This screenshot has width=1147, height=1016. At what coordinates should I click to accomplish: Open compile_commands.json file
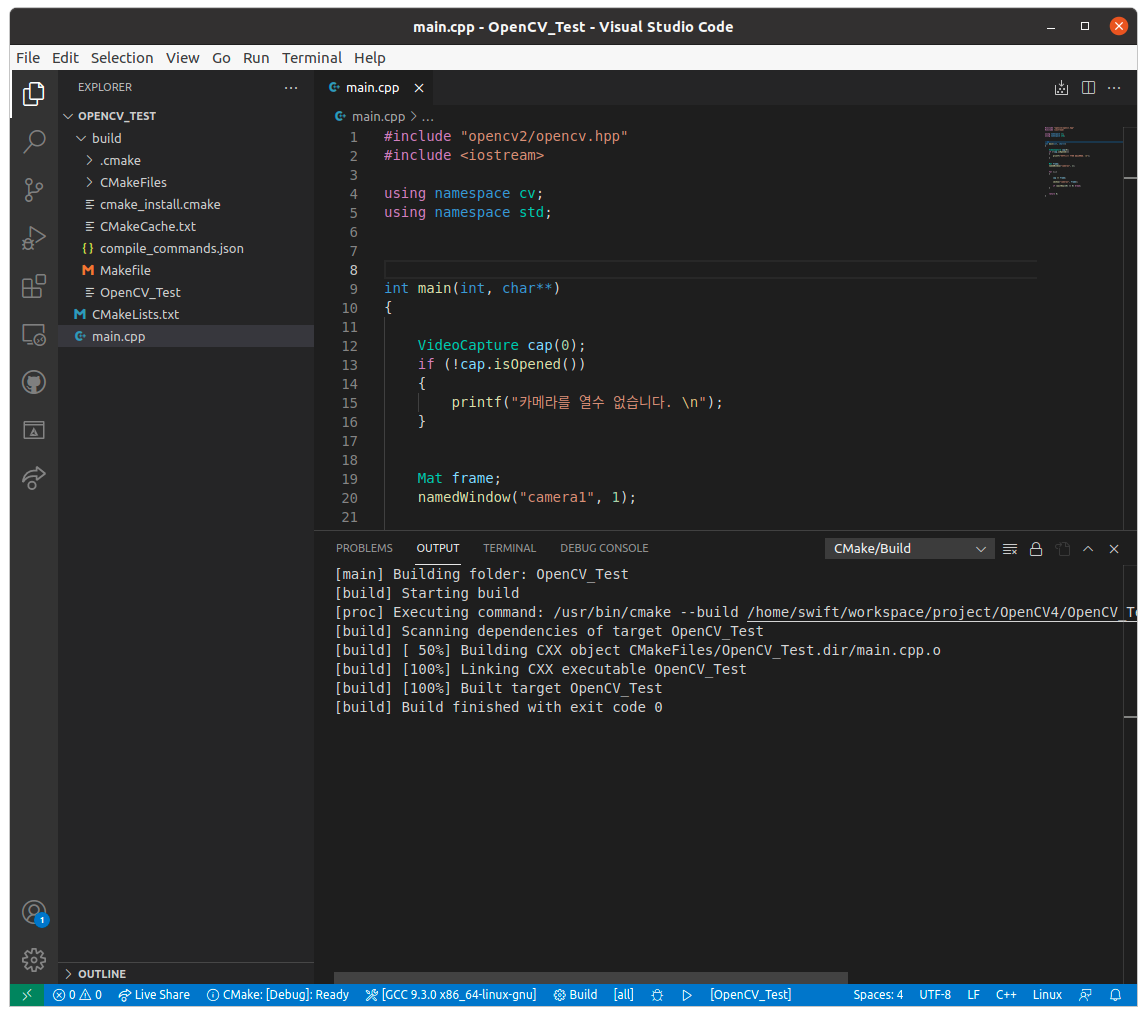[186, 249]
